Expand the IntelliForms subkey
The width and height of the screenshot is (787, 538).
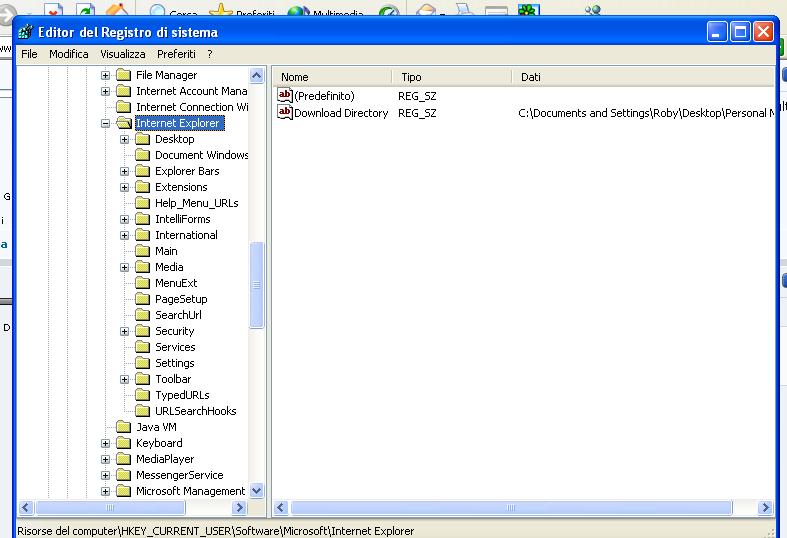click(124, 219)
